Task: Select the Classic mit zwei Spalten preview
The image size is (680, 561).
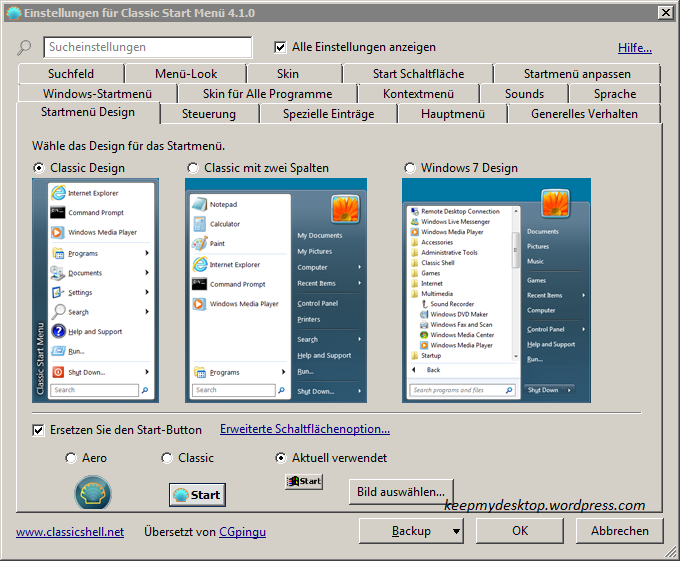Action: pos(276,291)
